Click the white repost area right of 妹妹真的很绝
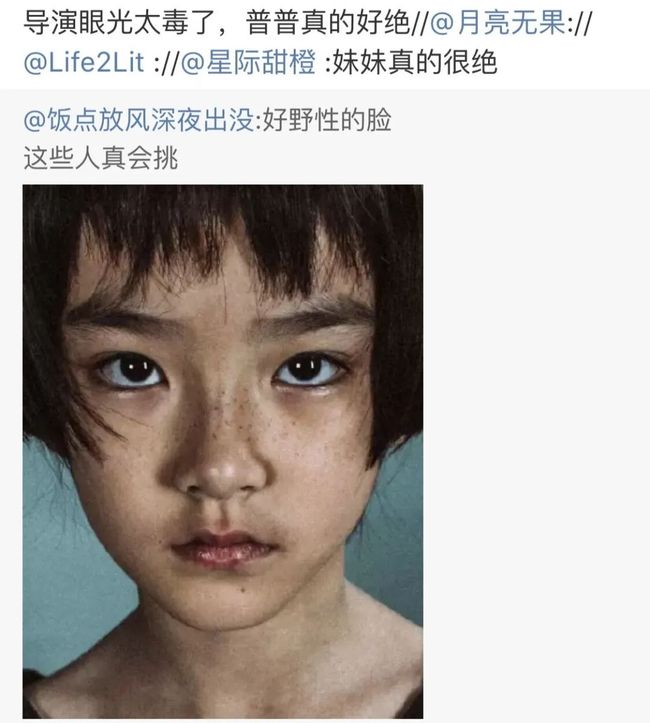Image resolution: width=650 pixels, height=723 pixels. pos(572,63)
